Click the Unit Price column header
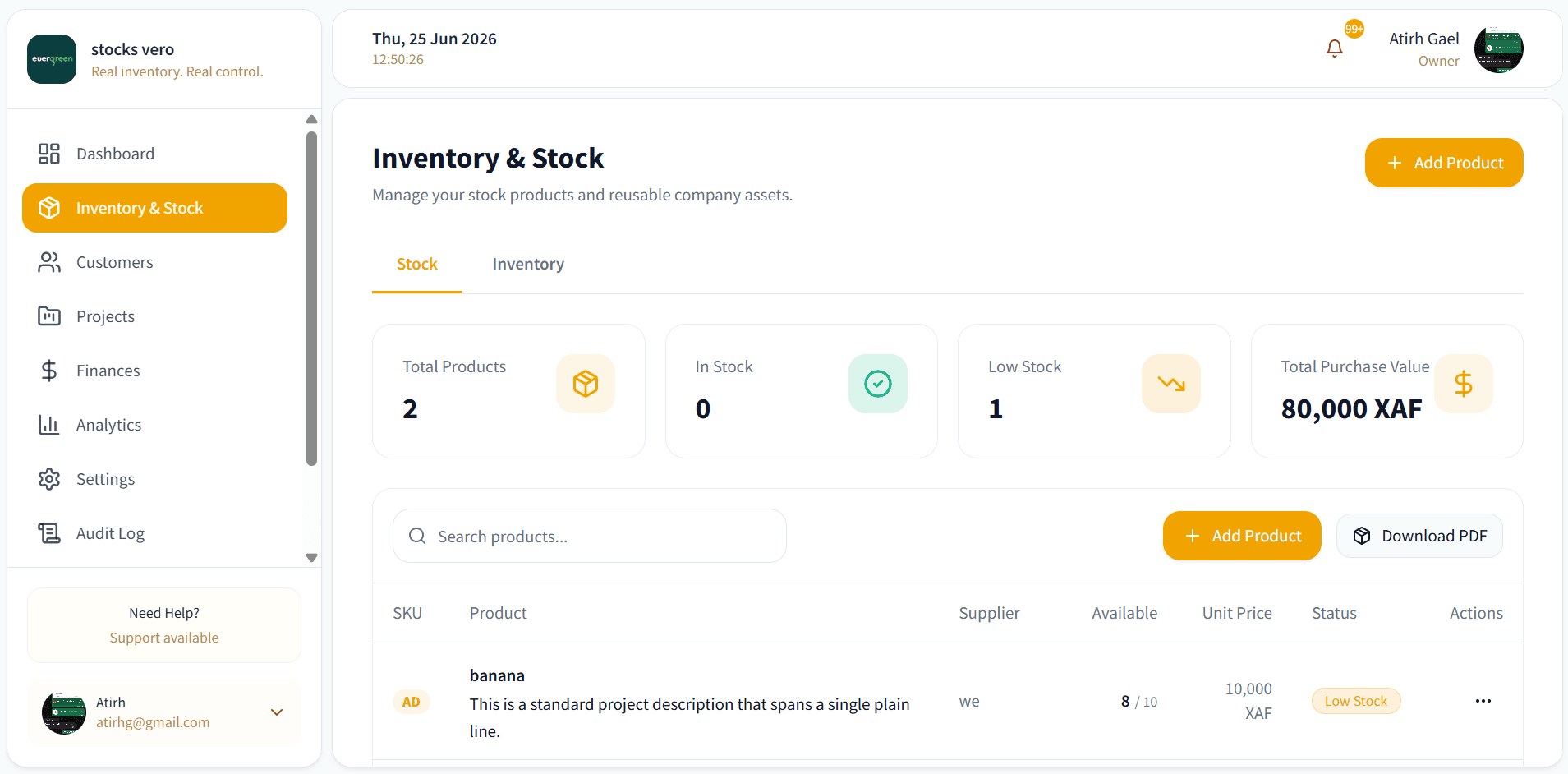 point(1237,613)
